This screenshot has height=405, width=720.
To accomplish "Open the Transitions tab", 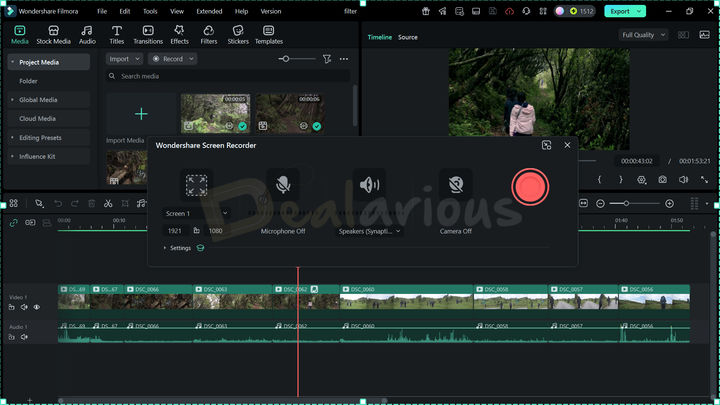I will [x=148, y=35].
